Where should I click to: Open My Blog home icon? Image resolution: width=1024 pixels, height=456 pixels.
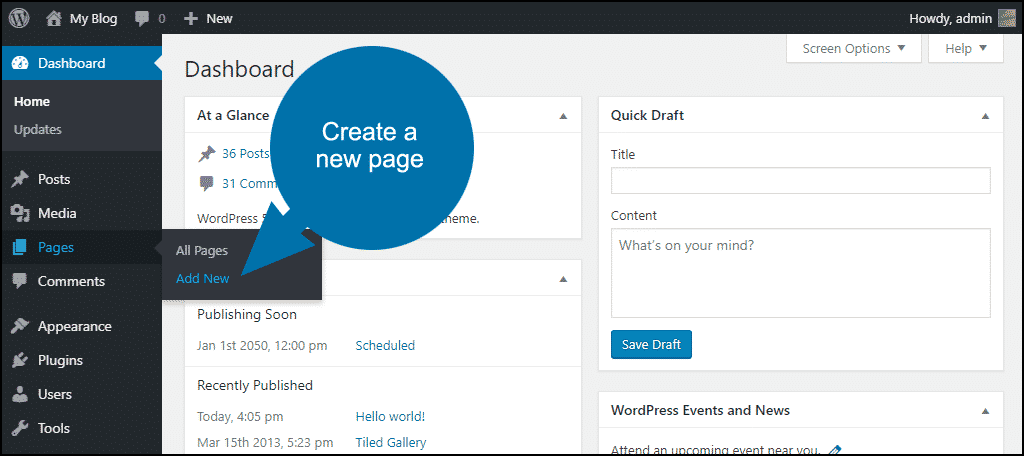(54, 18)
